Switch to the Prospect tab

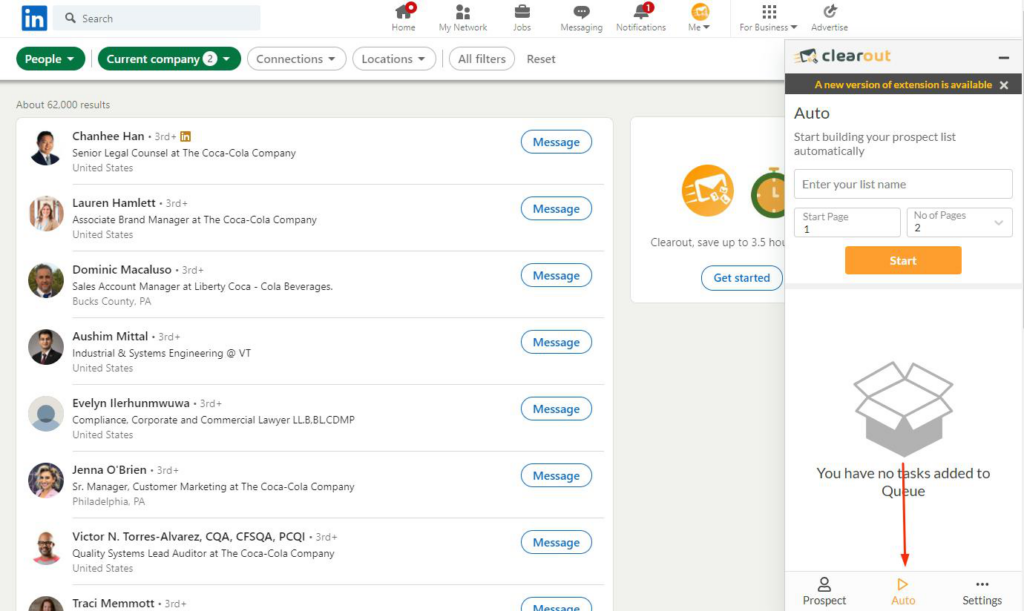coord(824,591)
